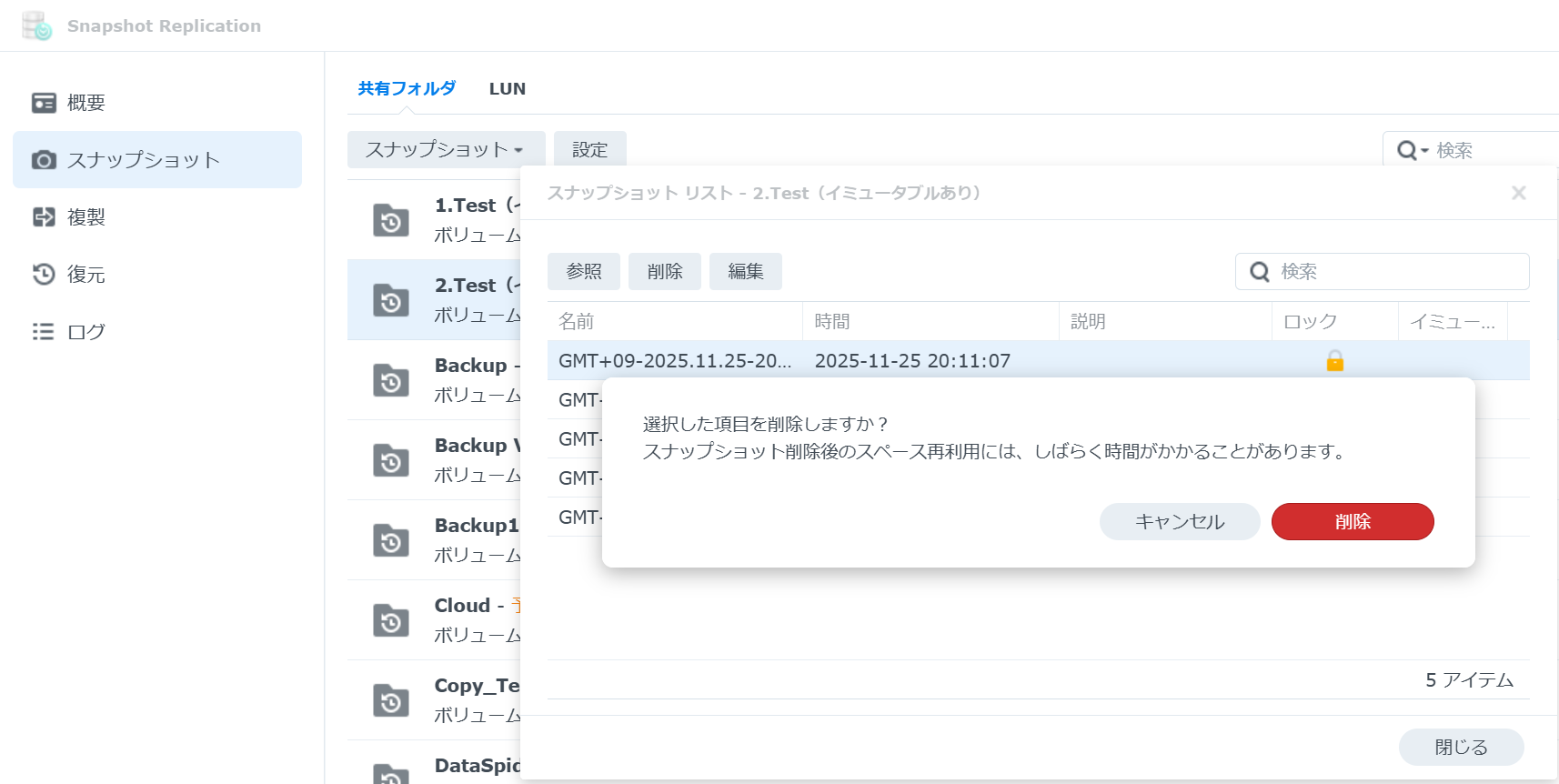Close the snapshot list dialog with X
Screen dimensions: 1559x784
click(x=1518, y=193)
